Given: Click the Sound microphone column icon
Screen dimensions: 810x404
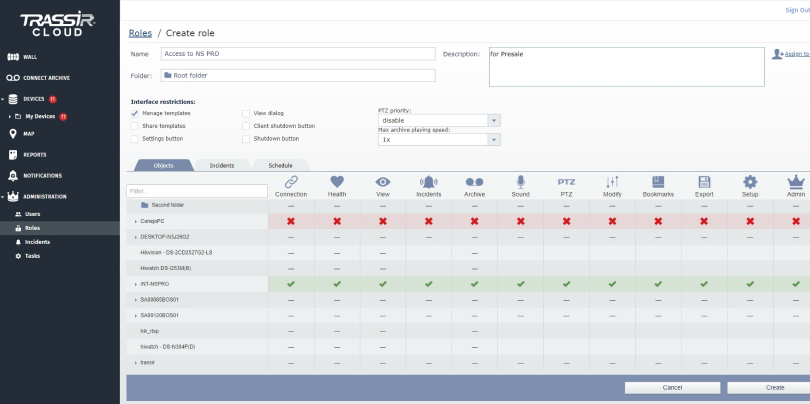Looking at the screenshot, I should [x=520, y=181].
